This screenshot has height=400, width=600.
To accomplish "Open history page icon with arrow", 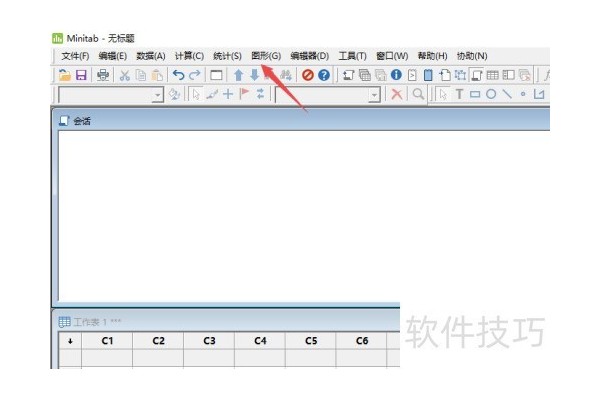I will pos(412,75).
